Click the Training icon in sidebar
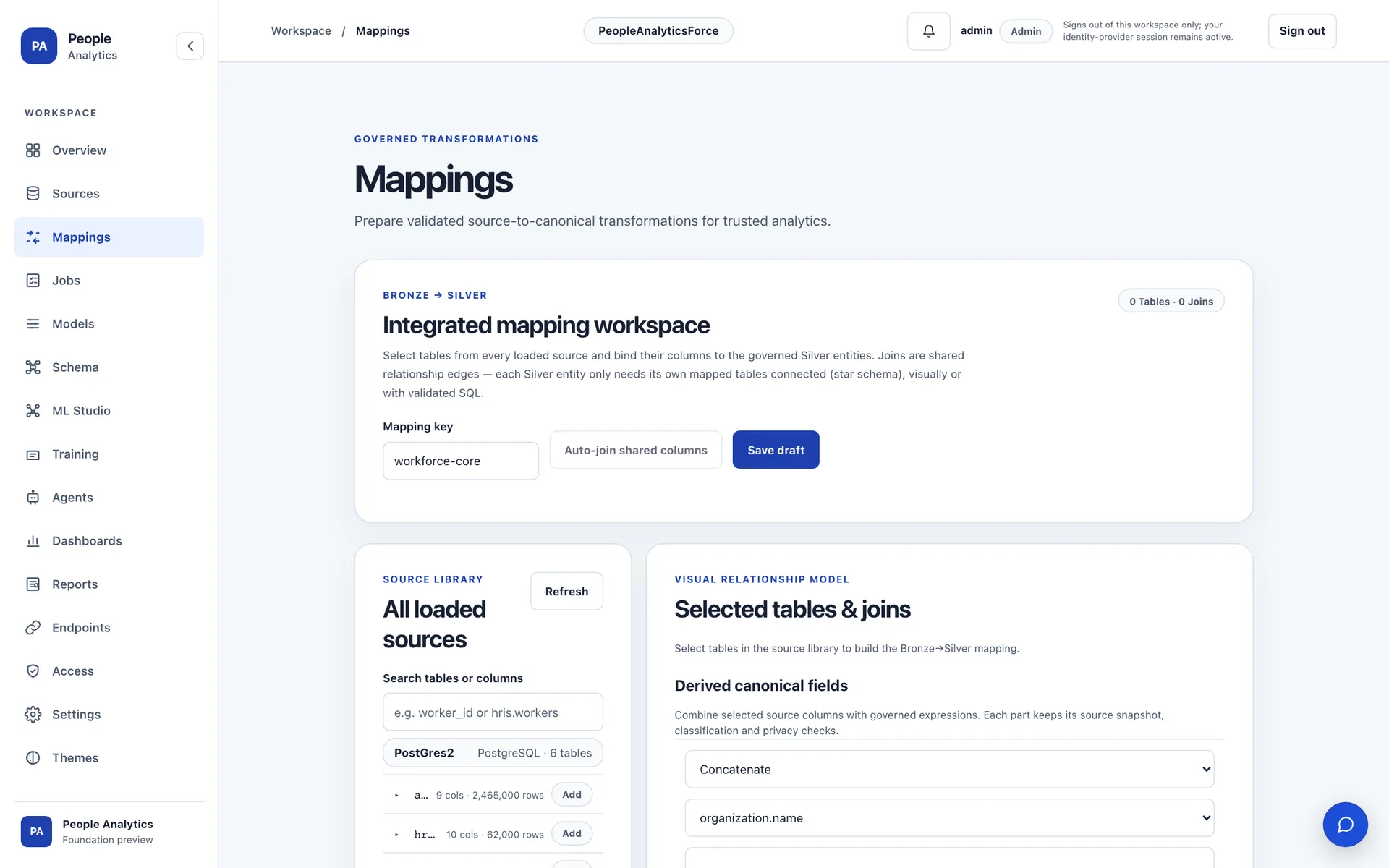The height and width of the screenshot is (868, 1389). click(33, 454)
